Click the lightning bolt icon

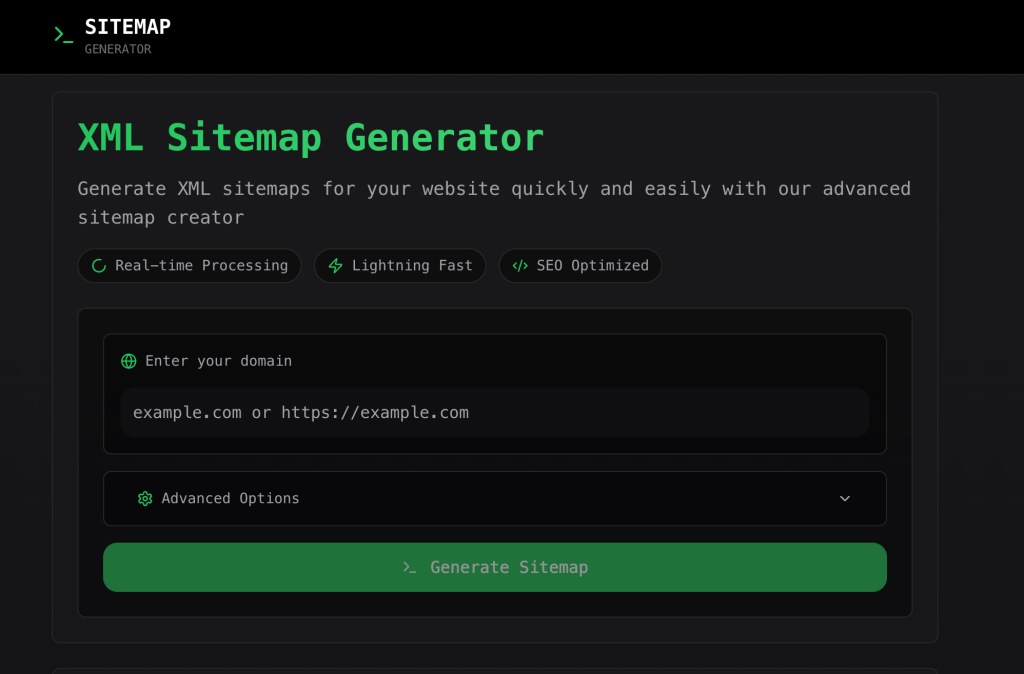(x=336, y=266)
